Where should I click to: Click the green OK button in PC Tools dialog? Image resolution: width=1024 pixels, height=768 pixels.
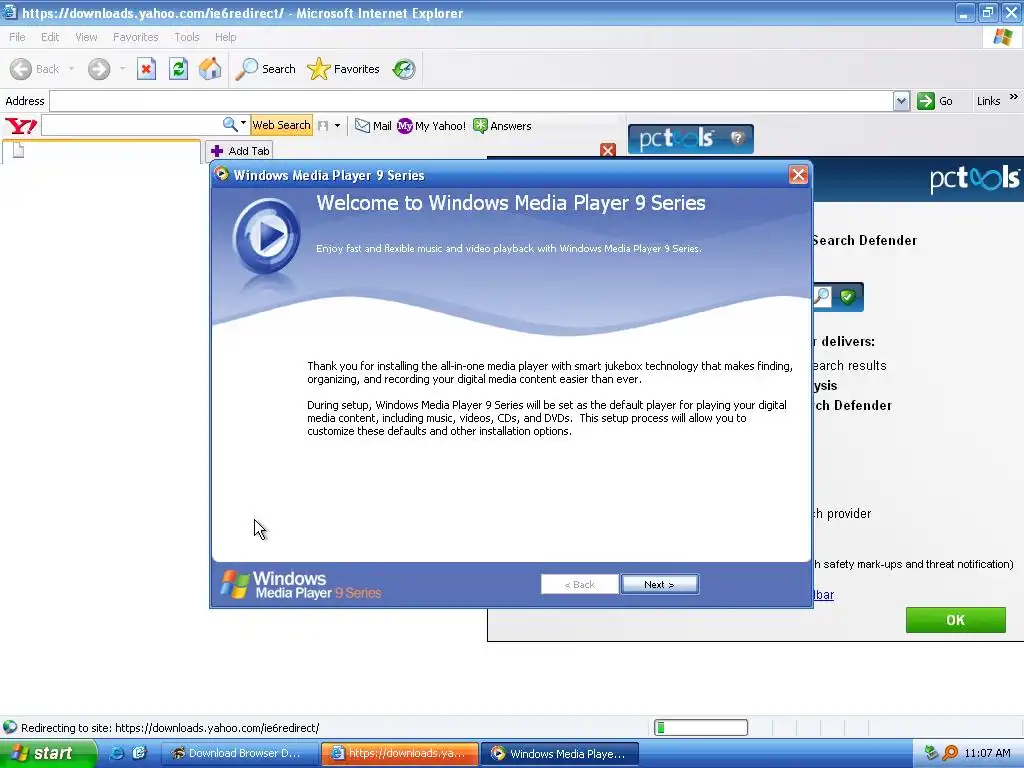955,620
